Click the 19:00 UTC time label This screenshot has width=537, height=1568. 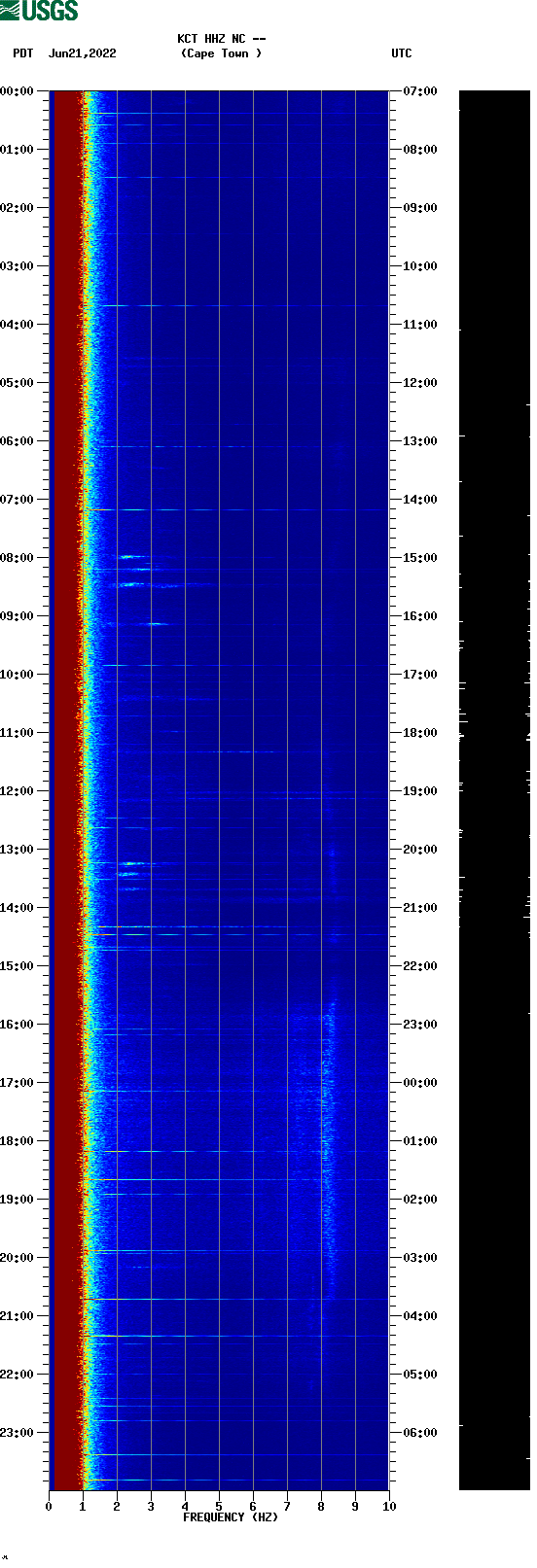pos(420,791)
